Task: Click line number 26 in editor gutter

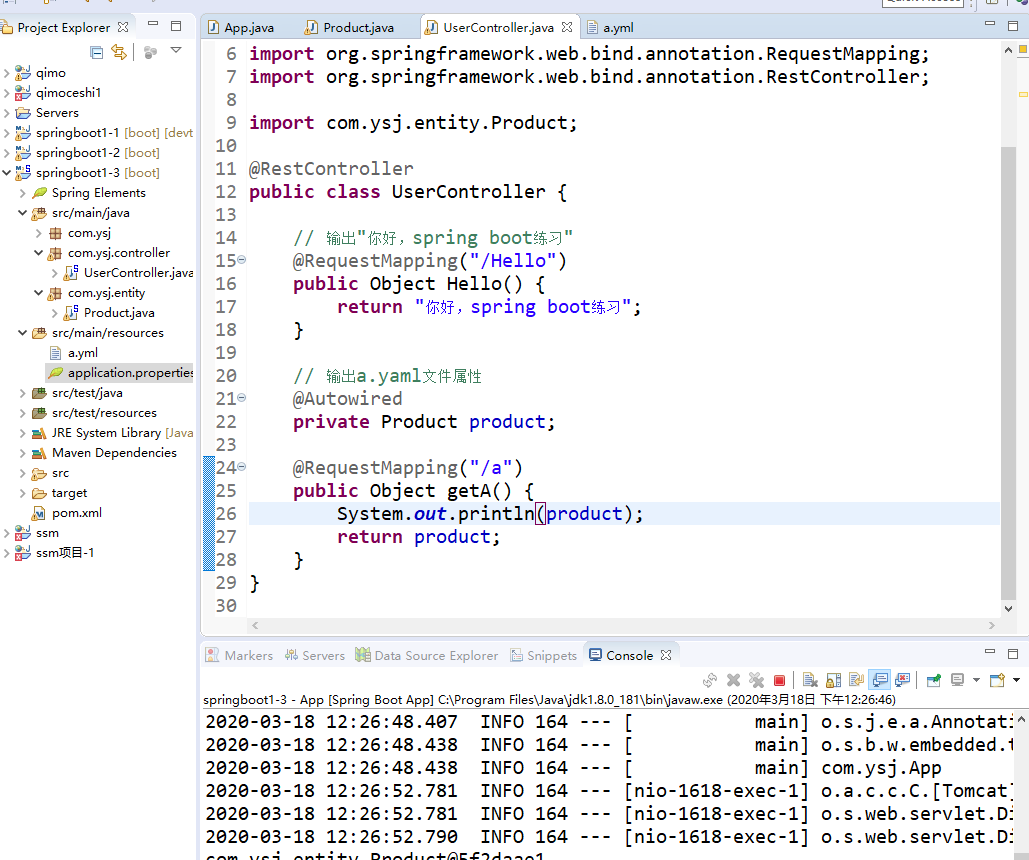Action: coord(226,513)
